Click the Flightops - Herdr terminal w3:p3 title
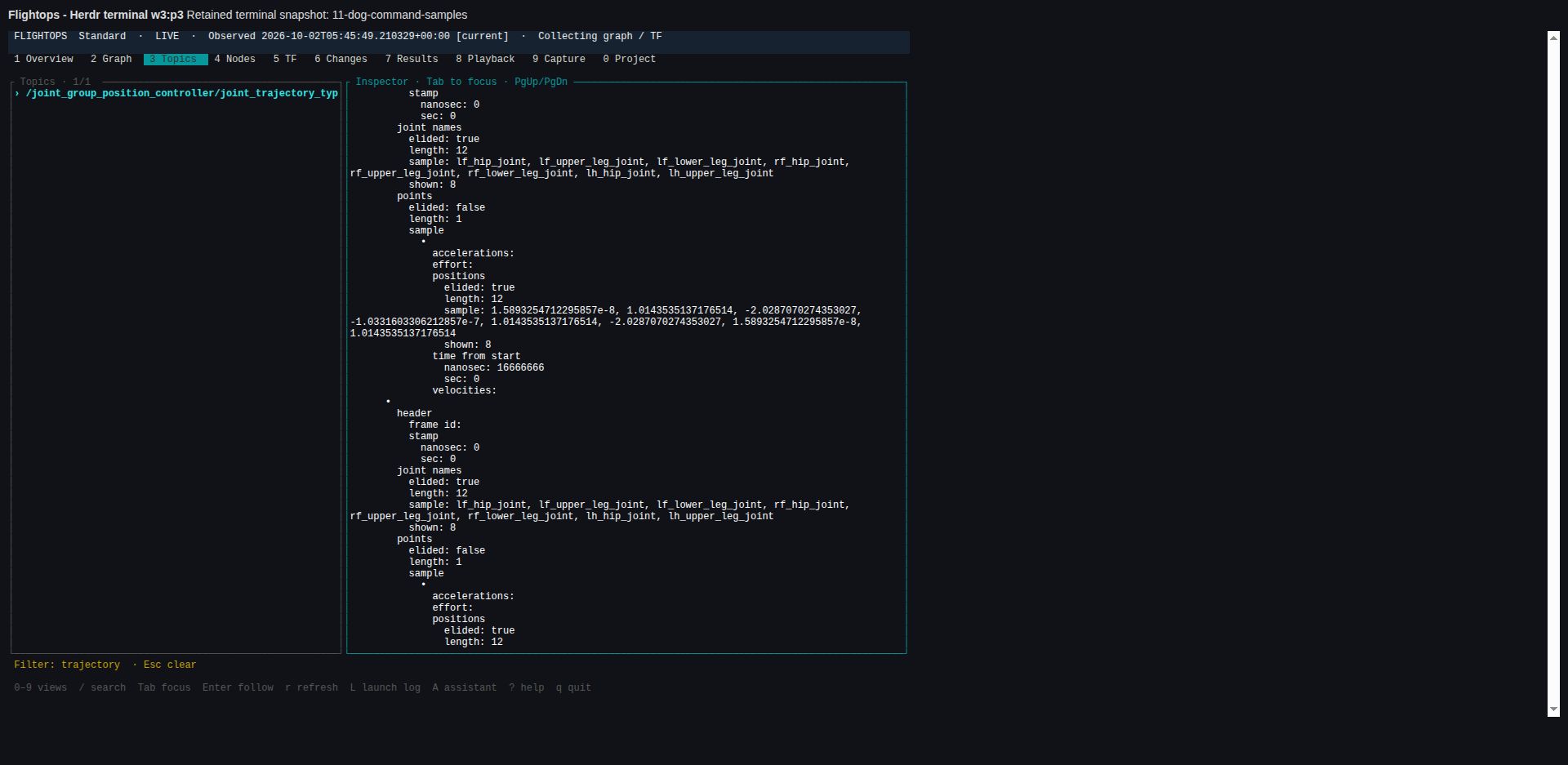 96,15
